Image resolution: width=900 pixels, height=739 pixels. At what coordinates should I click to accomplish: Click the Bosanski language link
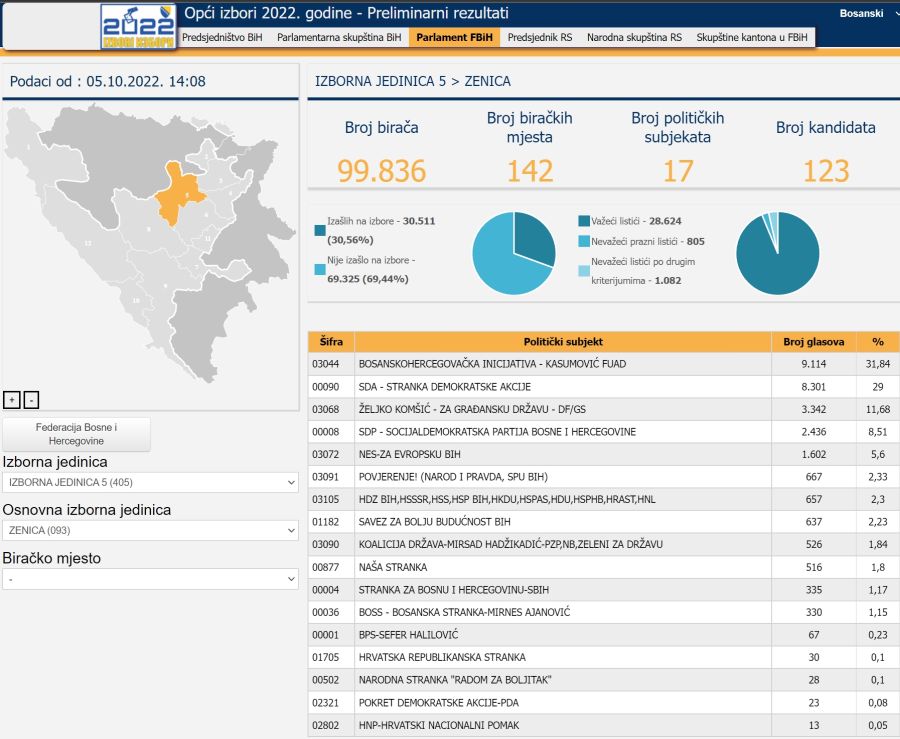pyautogui.click(x=861, y=13)
